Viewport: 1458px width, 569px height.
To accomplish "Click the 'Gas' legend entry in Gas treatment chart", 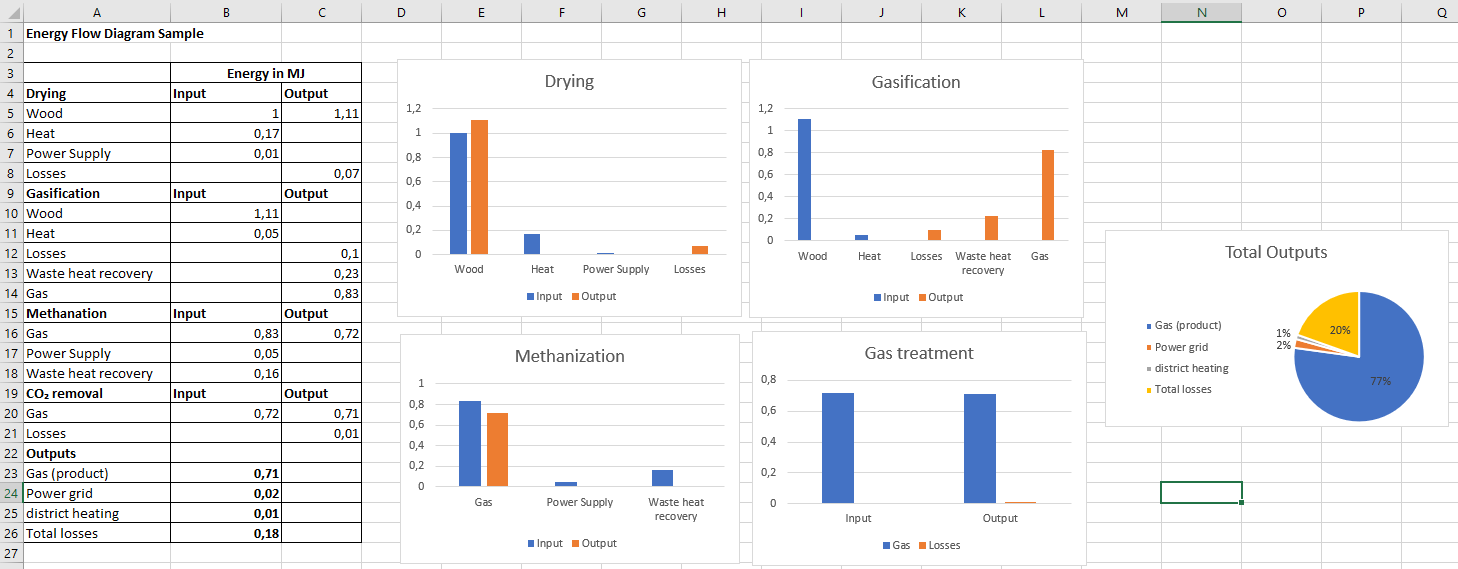I will (x=897, y=545).
